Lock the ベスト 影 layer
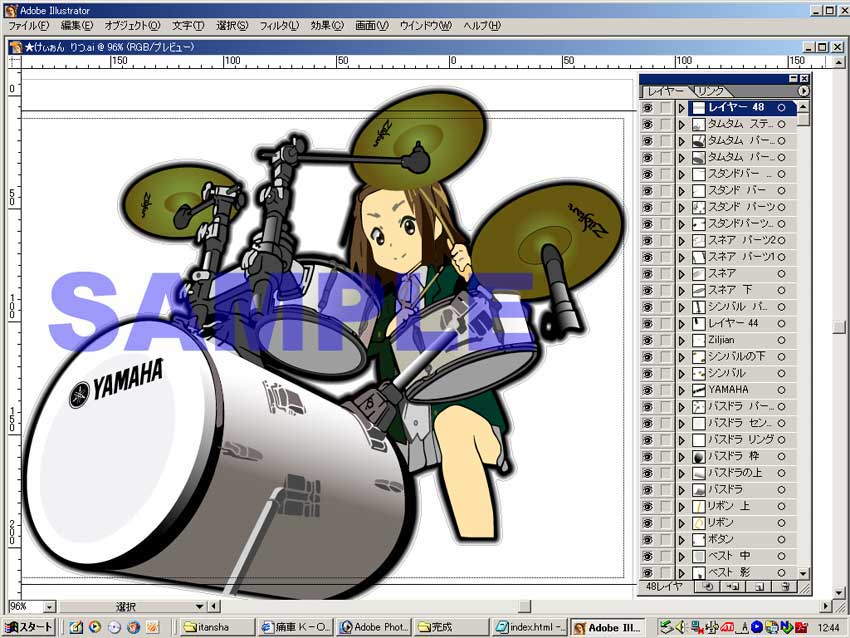Image resolution: width=850 pixels, height=638 pixels. coord(666,572)
